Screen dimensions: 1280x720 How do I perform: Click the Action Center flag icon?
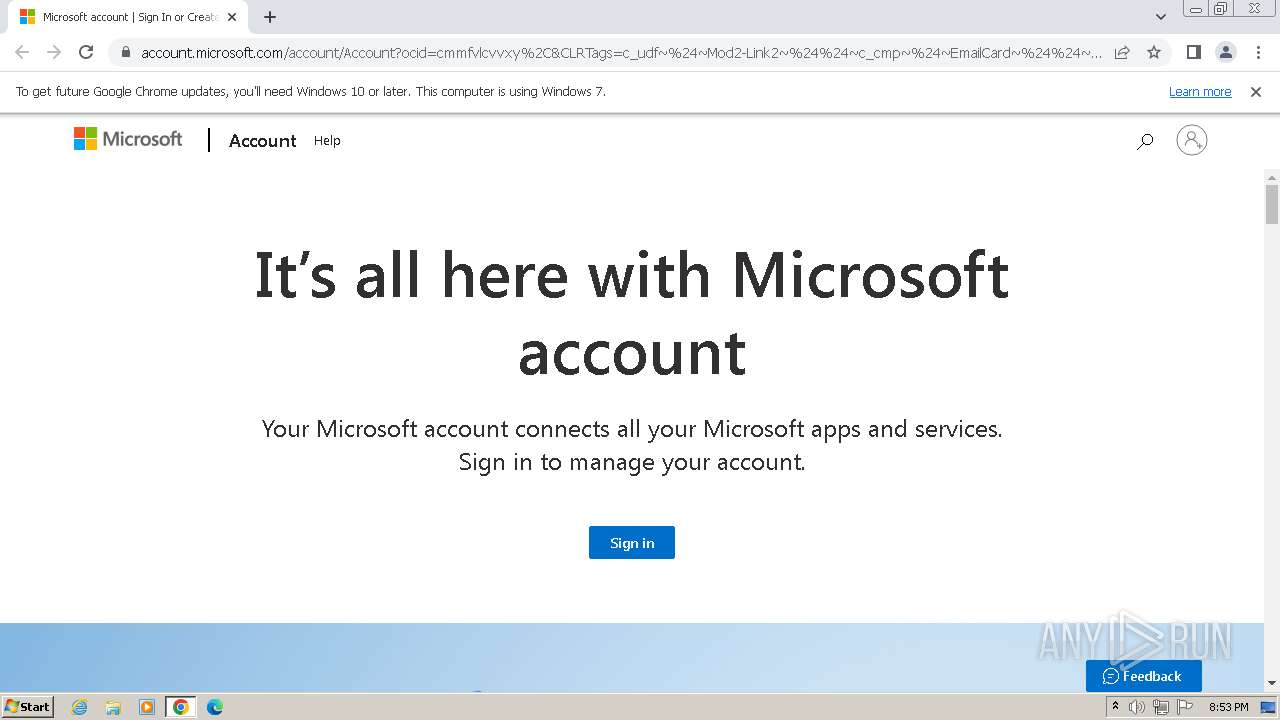click(1184, 707)
